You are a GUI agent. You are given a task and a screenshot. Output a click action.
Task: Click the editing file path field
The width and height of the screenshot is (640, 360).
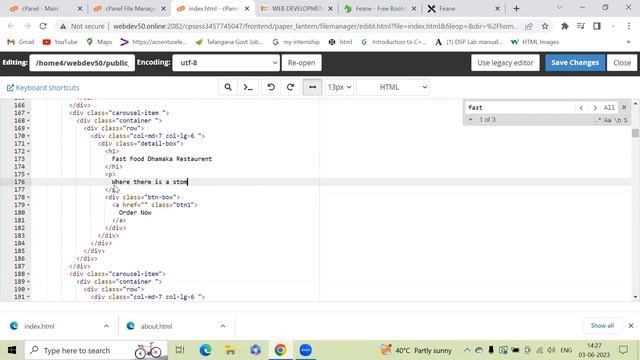(82, 63)
